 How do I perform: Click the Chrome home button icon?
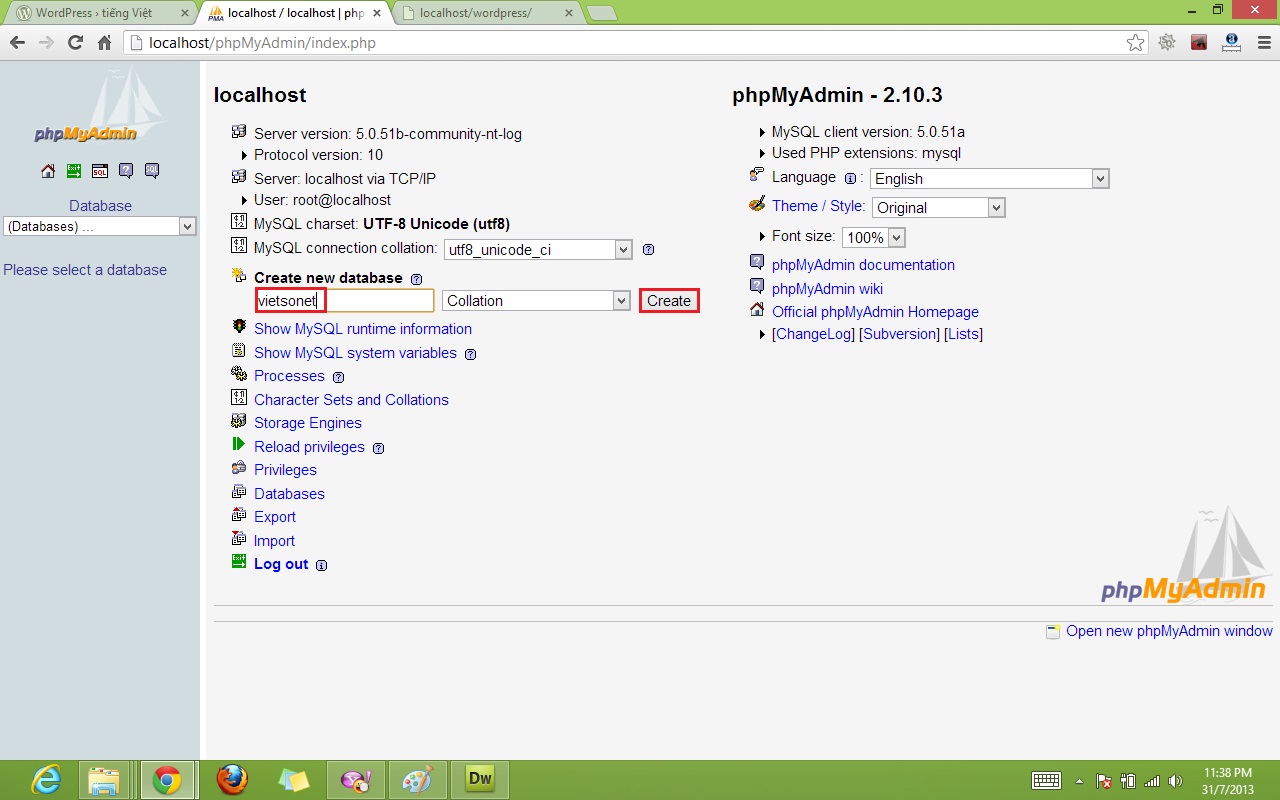point(104,43)
